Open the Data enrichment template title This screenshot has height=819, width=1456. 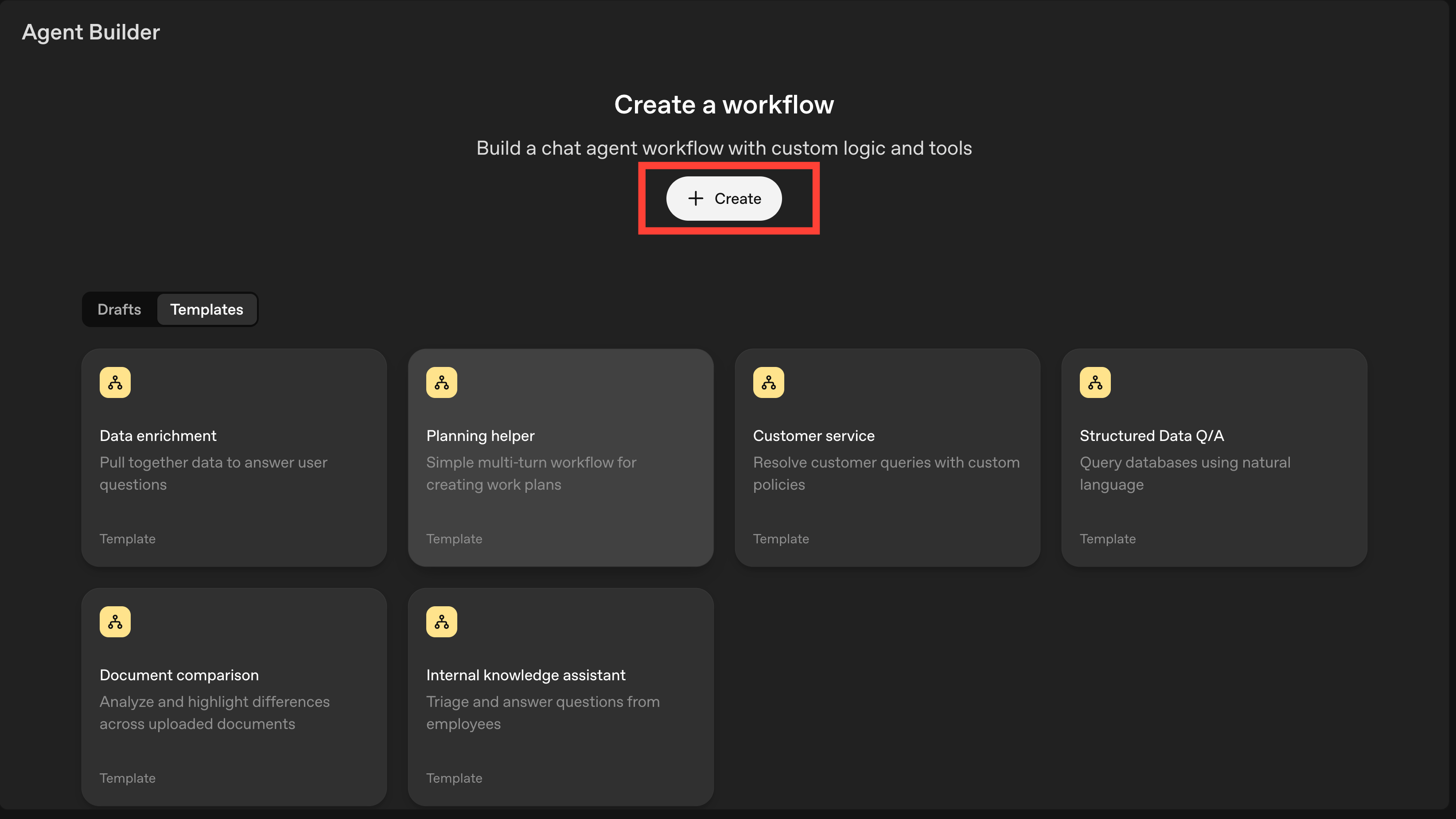pos(158,436)
